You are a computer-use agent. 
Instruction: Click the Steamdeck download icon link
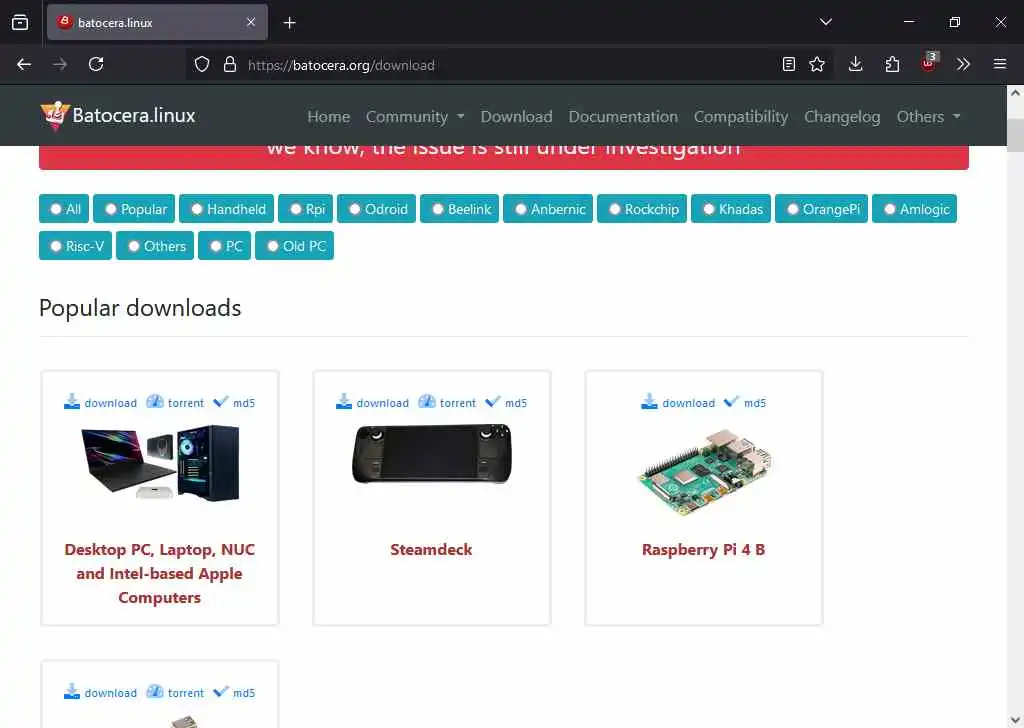372,402
